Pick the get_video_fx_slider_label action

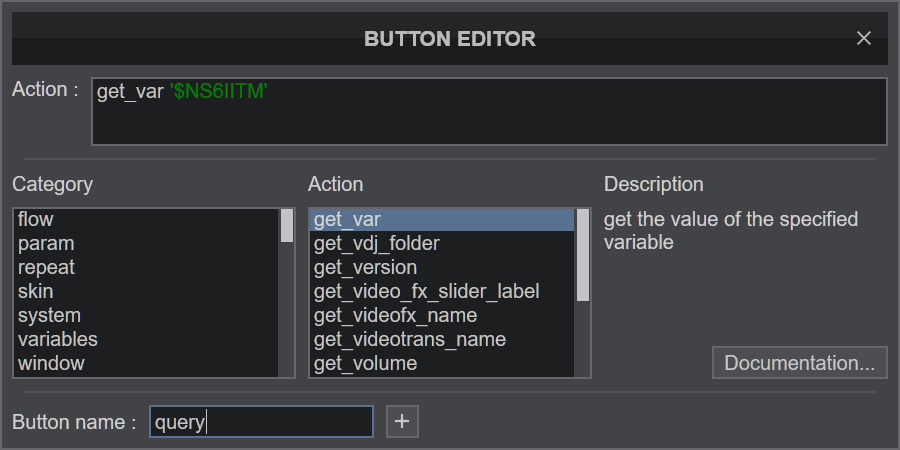pos(442,292)
